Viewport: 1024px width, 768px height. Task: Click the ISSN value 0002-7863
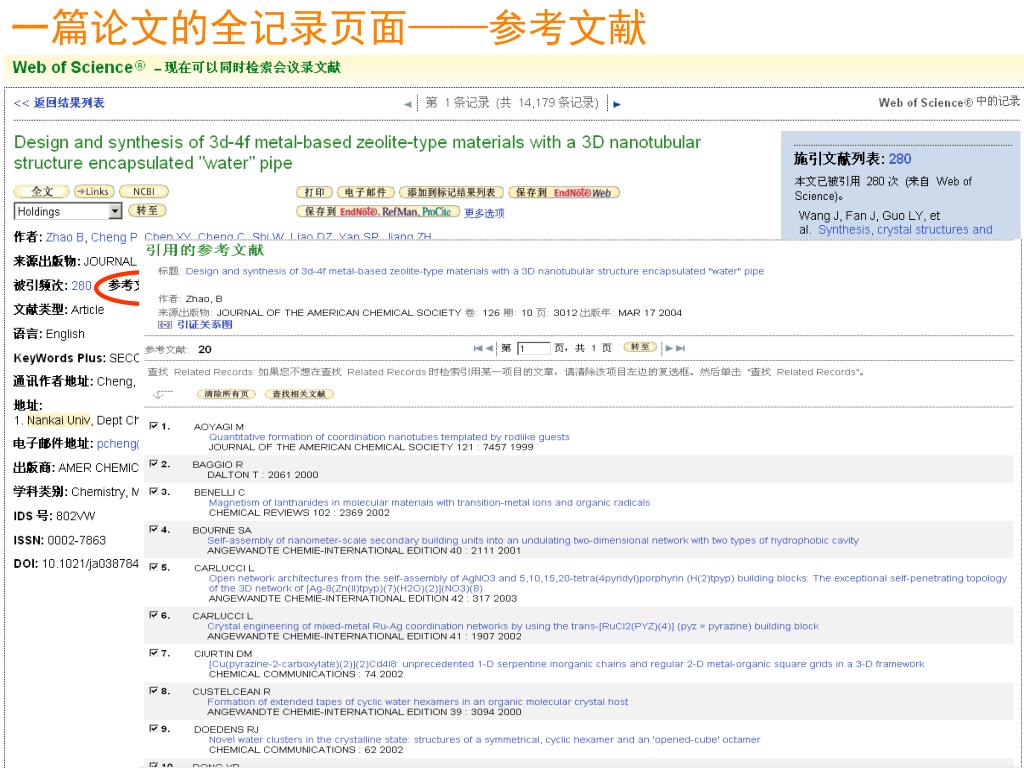pyautogui.click(x=76, y=540)
